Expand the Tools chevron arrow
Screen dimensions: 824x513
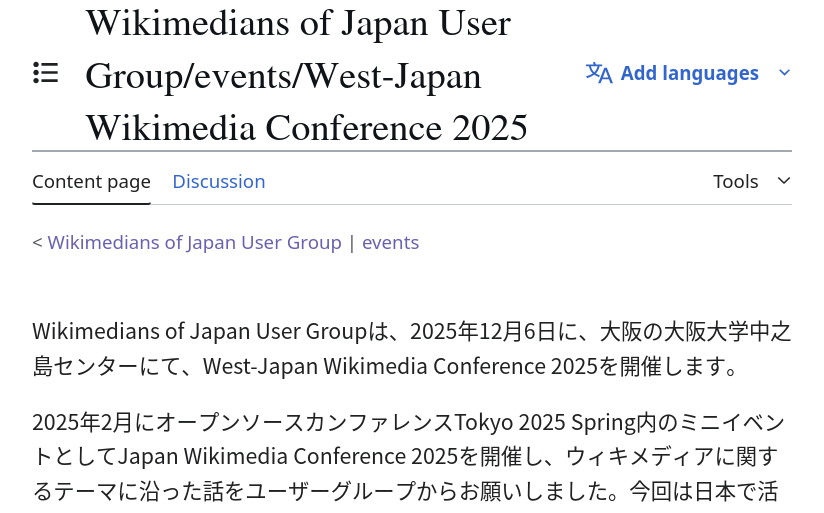point(784,181)
